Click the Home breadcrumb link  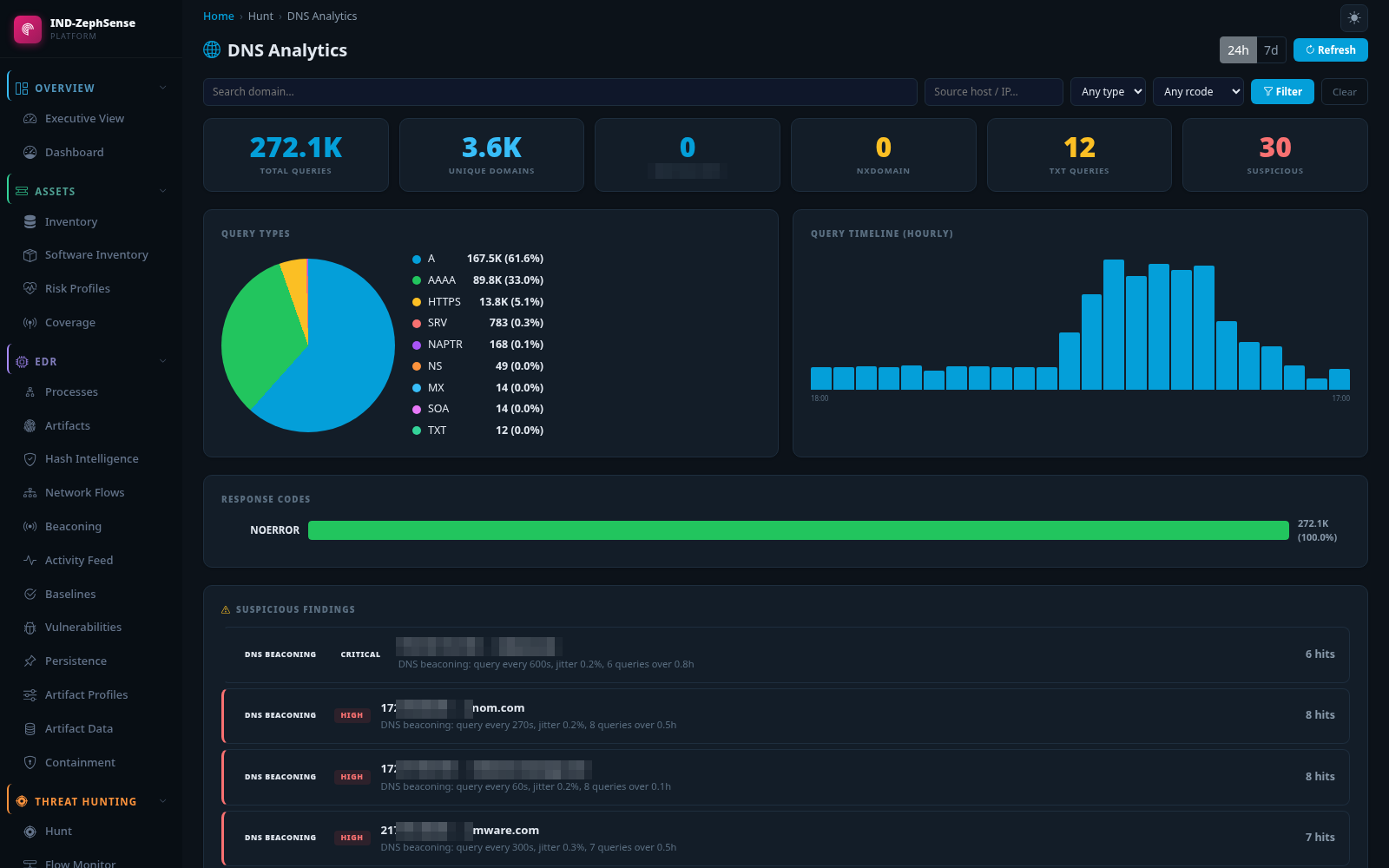coord(219,16)
